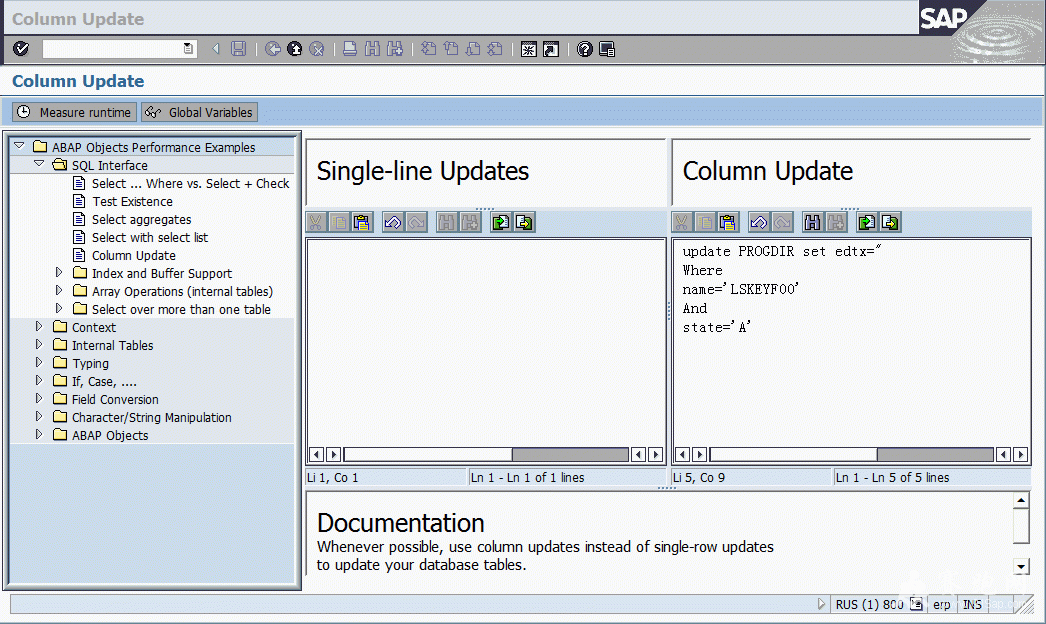Load local file into Column Update editor

pos(867,222)
